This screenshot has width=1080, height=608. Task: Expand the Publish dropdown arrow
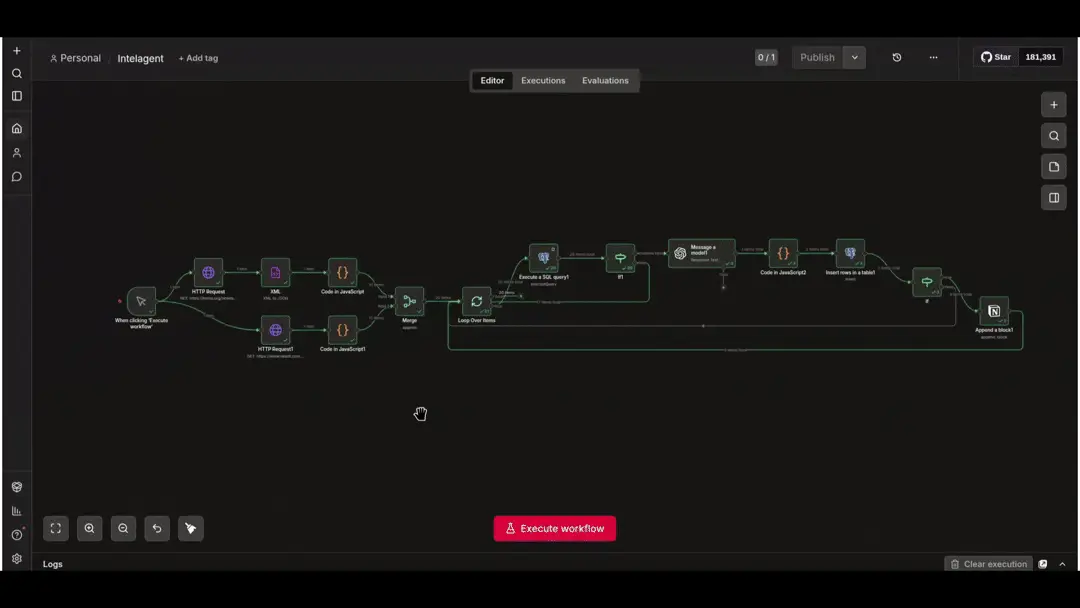[x=855, y=57]
